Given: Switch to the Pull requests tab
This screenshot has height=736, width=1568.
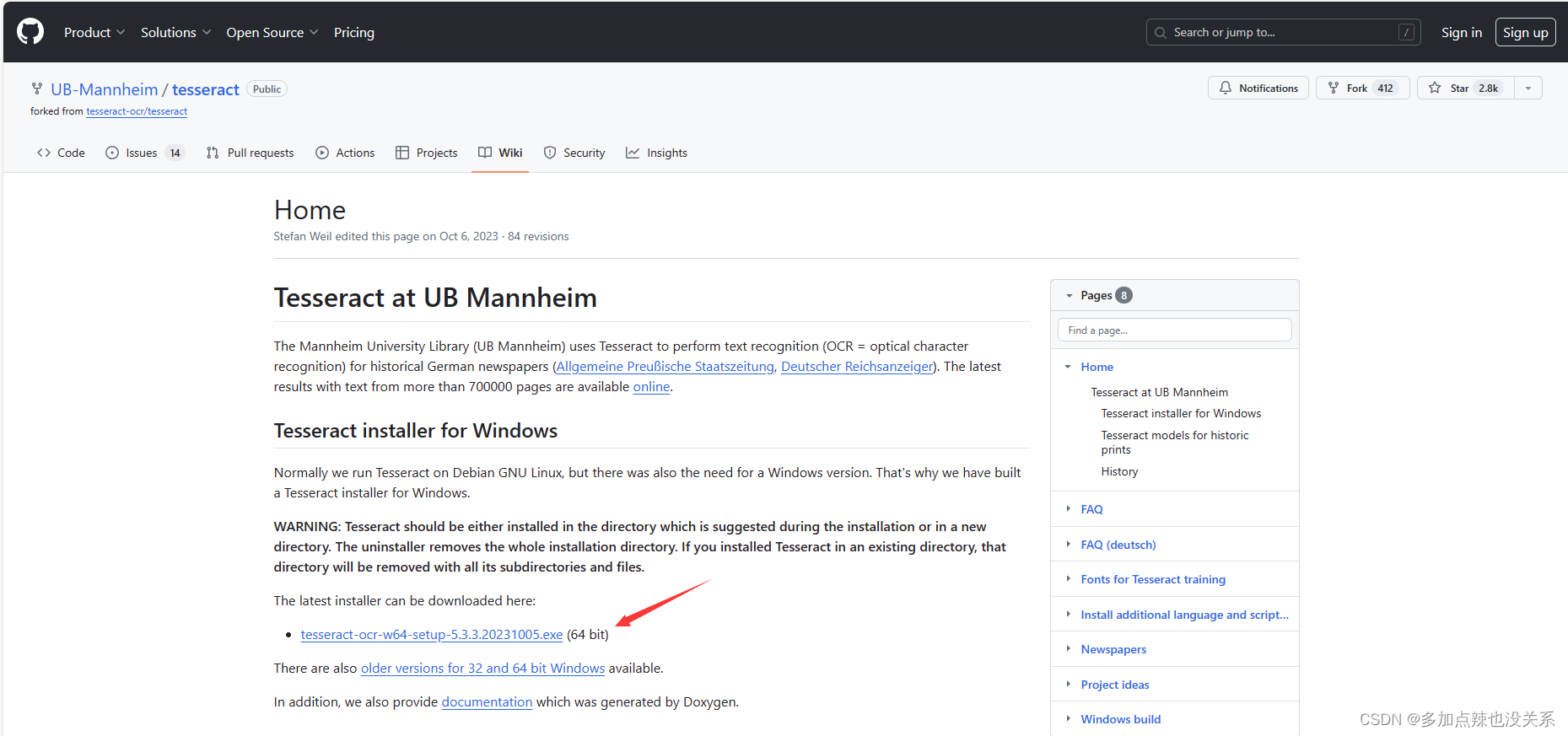Looking at the screenshot, I should coord(251,153).
